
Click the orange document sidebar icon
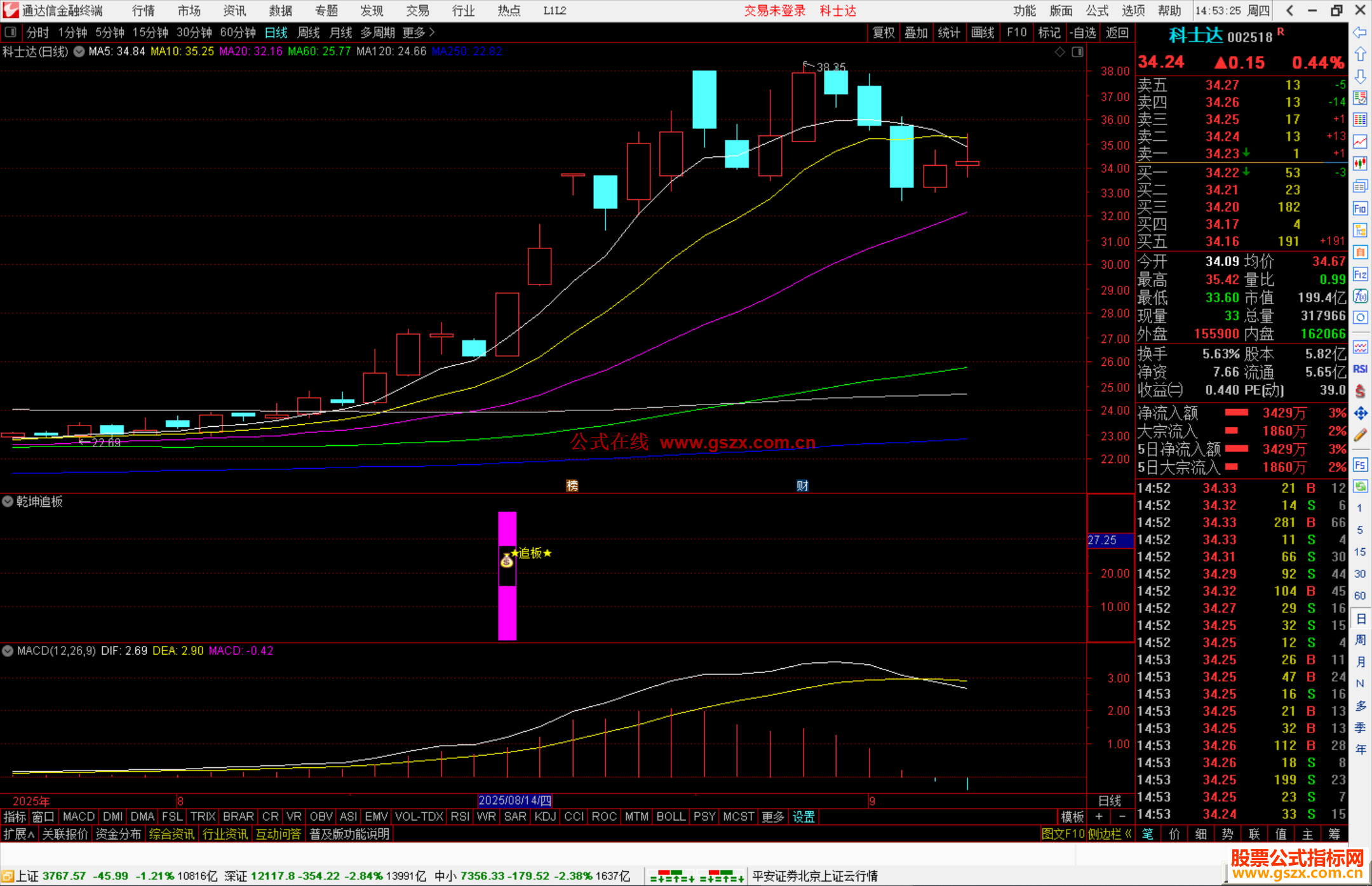point(1360,252)
